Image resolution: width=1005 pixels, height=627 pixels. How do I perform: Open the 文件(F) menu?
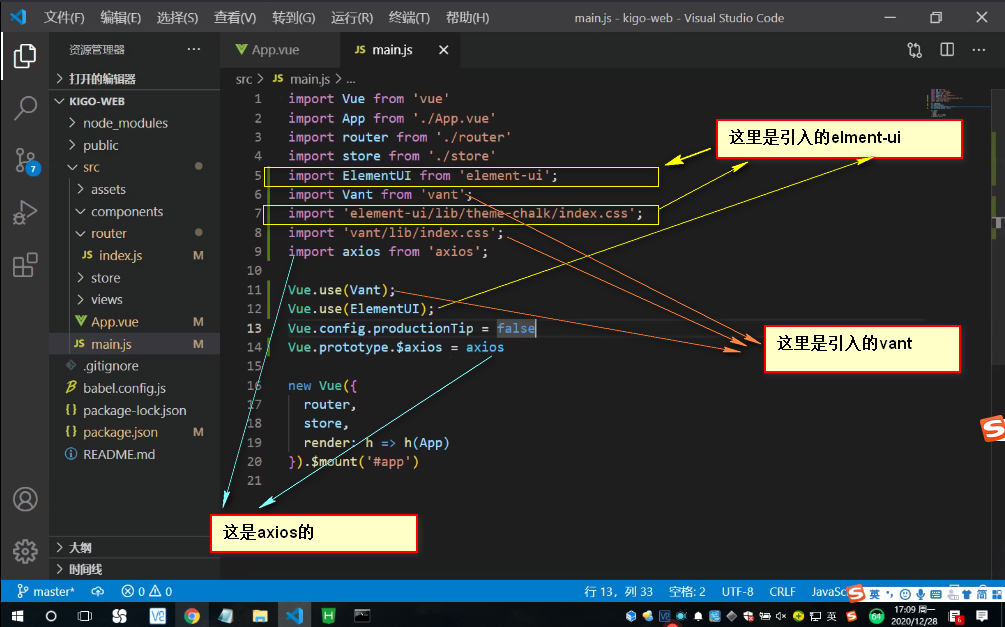click(x=64, y=18)
